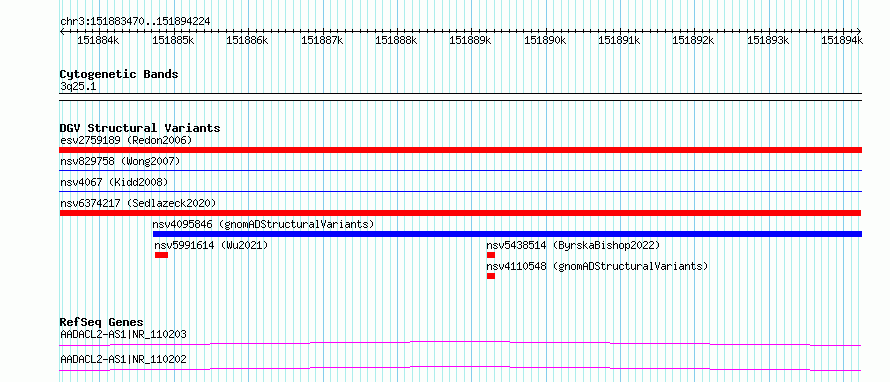Click the 151891k ruler tick label

point(619,40)
